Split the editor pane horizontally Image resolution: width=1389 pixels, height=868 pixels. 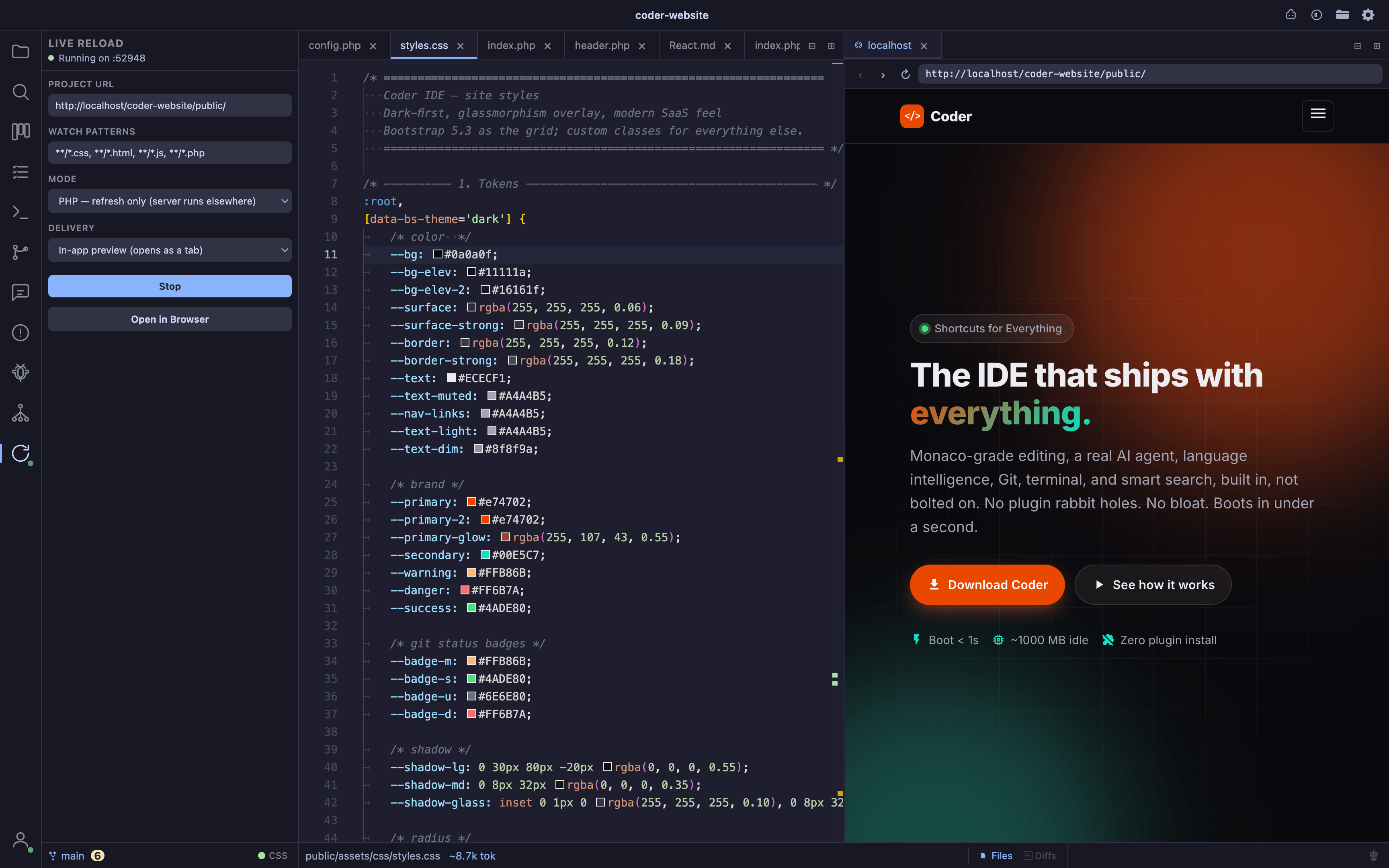(812, 46)
